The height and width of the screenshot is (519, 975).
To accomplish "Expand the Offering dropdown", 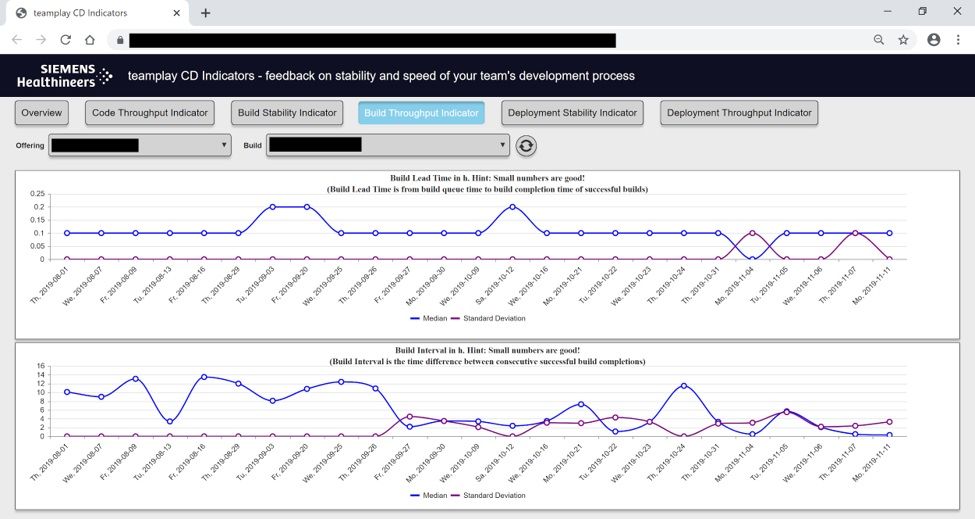I will click(140, 145).
